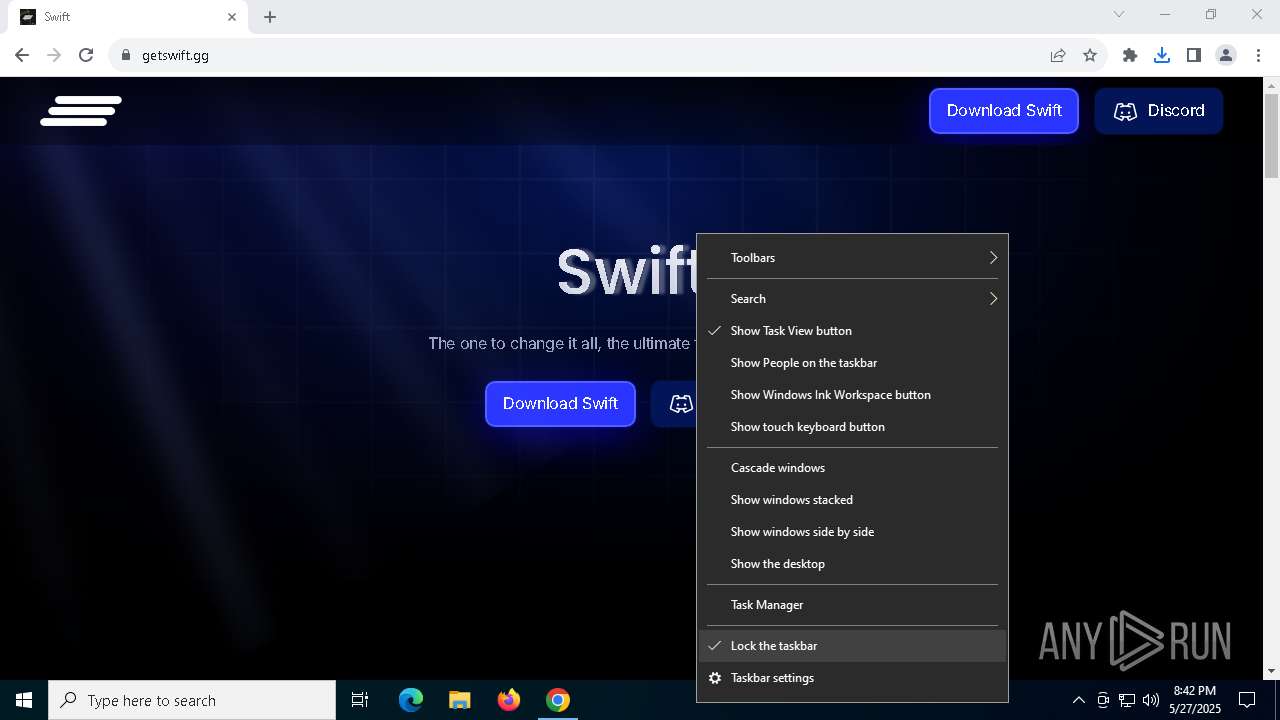Click the scrollbar down arrow
The height and width of the screenshot is (720, 1280).
click(1271, 671)
